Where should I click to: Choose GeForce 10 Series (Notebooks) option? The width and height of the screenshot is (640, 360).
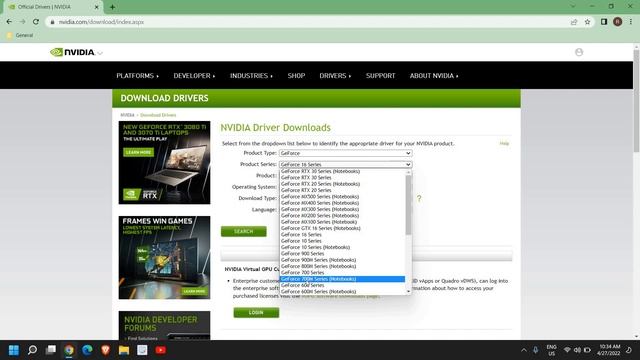342,247
